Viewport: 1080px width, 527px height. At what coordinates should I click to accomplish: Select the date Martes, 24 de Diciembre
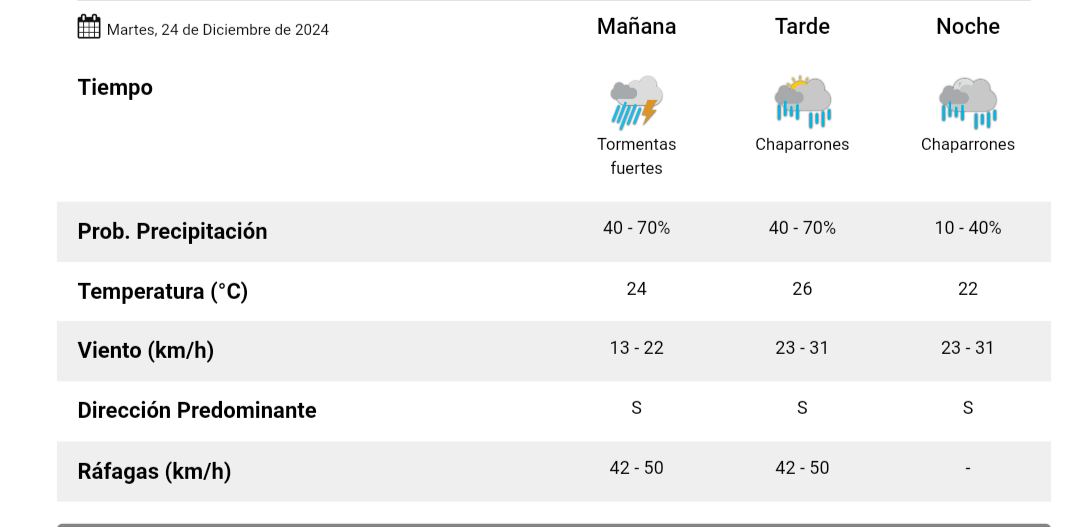point(217,30)
